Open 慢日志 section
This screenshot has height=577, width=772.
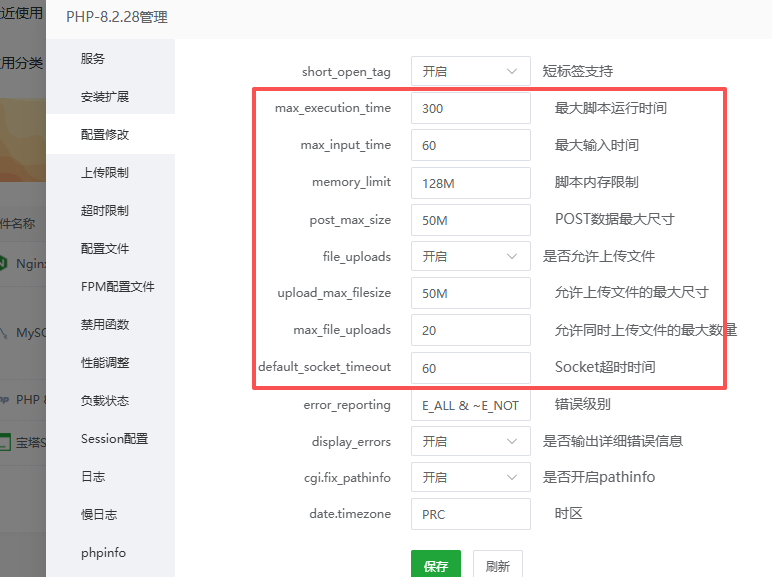coord(99,514)
